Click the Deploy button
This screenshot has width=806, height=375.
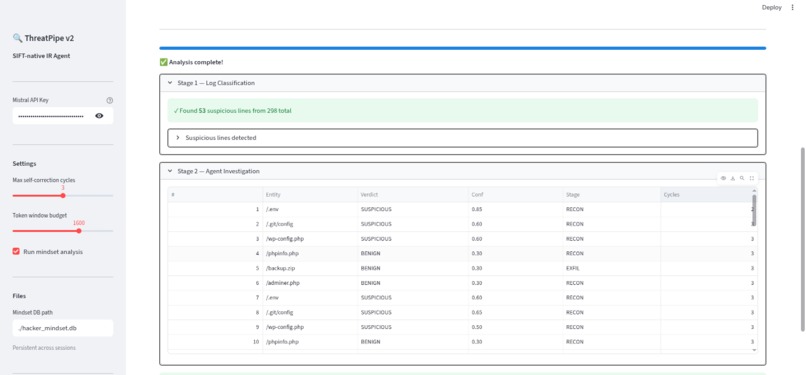pyautogui.click(x=772, y=8)
